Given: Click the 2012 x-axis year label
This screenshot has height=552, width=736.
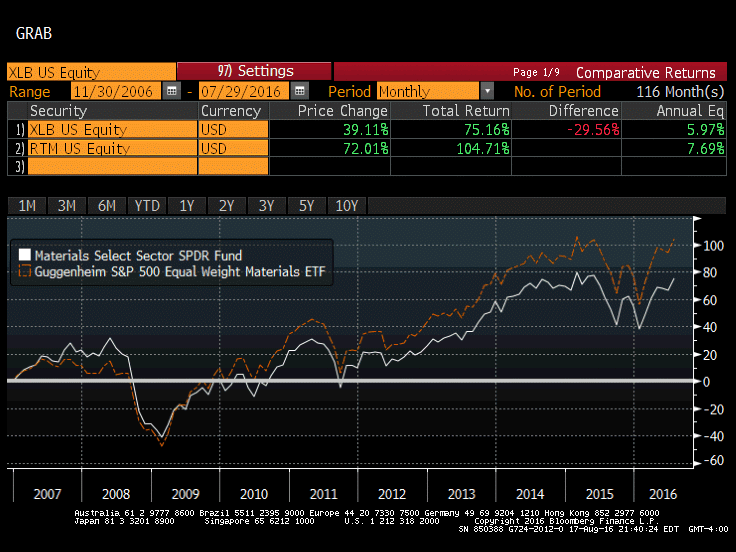Looking at the screenshot, I should [x=392, y=494].
